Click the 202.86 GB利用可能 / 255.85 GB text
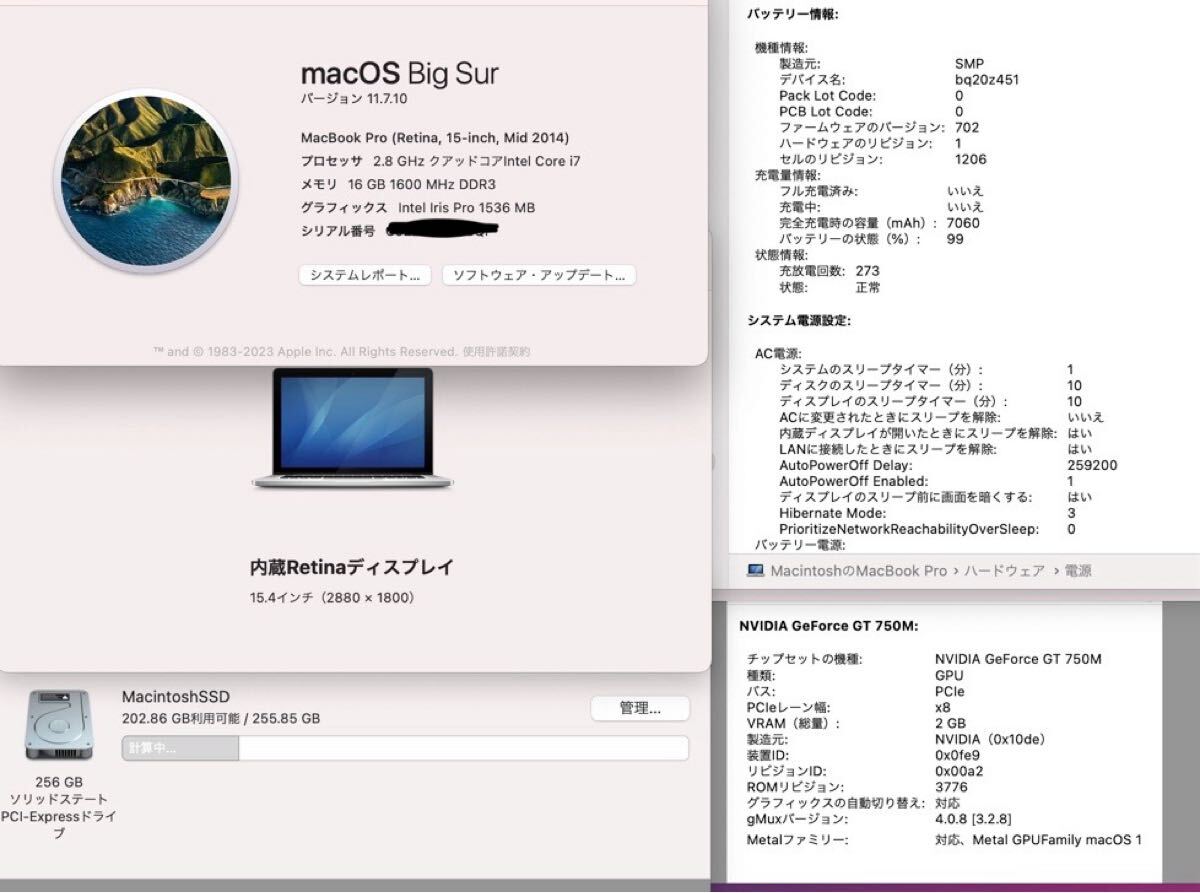Screen dimensions: 1200x893 [x=221, y=718]
